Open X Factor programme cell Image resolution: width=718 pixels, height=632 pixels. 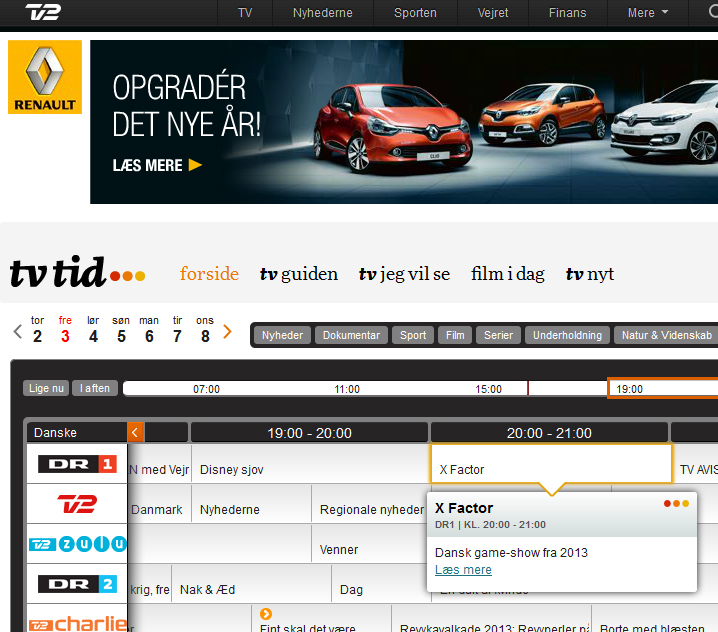(x=551, y=464)
